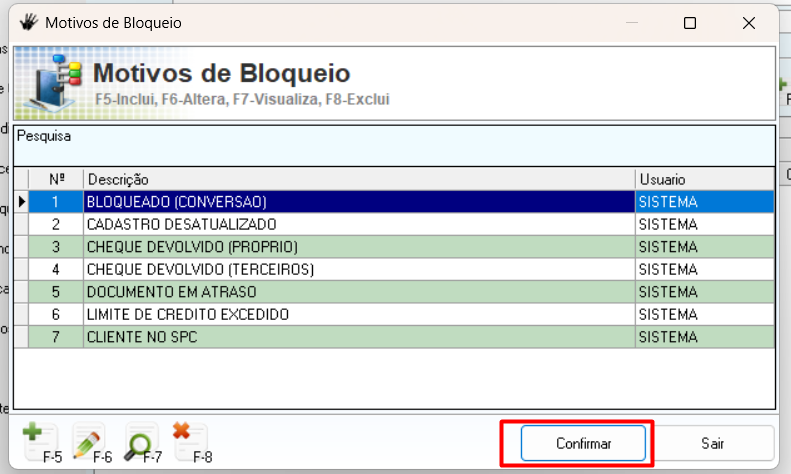Click the Nº column header

click(x=56, y=179)
